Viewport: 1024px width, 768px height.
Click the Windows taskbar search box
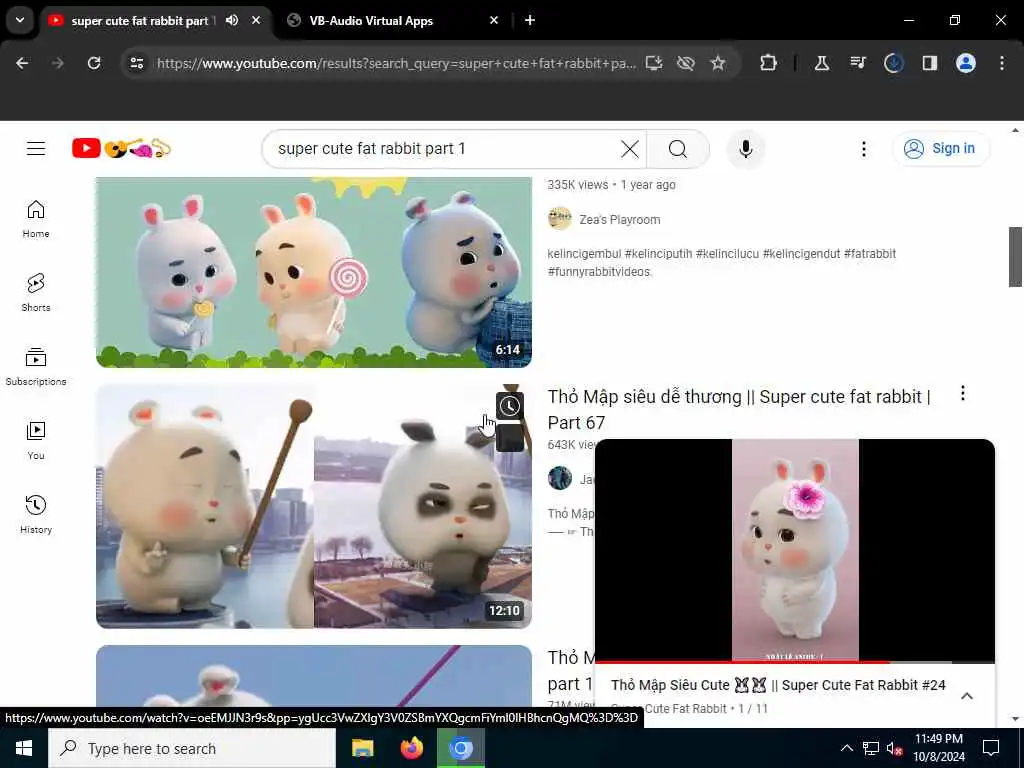coord(192,748)
